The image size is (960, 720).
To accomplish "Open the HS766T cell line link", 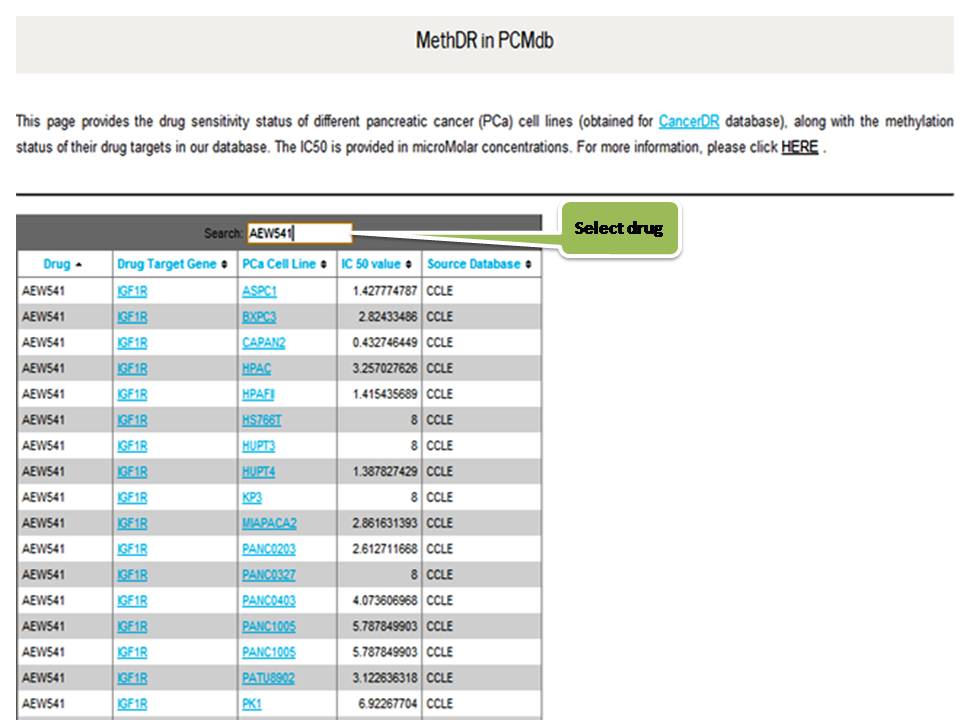I will coord(261,420).
